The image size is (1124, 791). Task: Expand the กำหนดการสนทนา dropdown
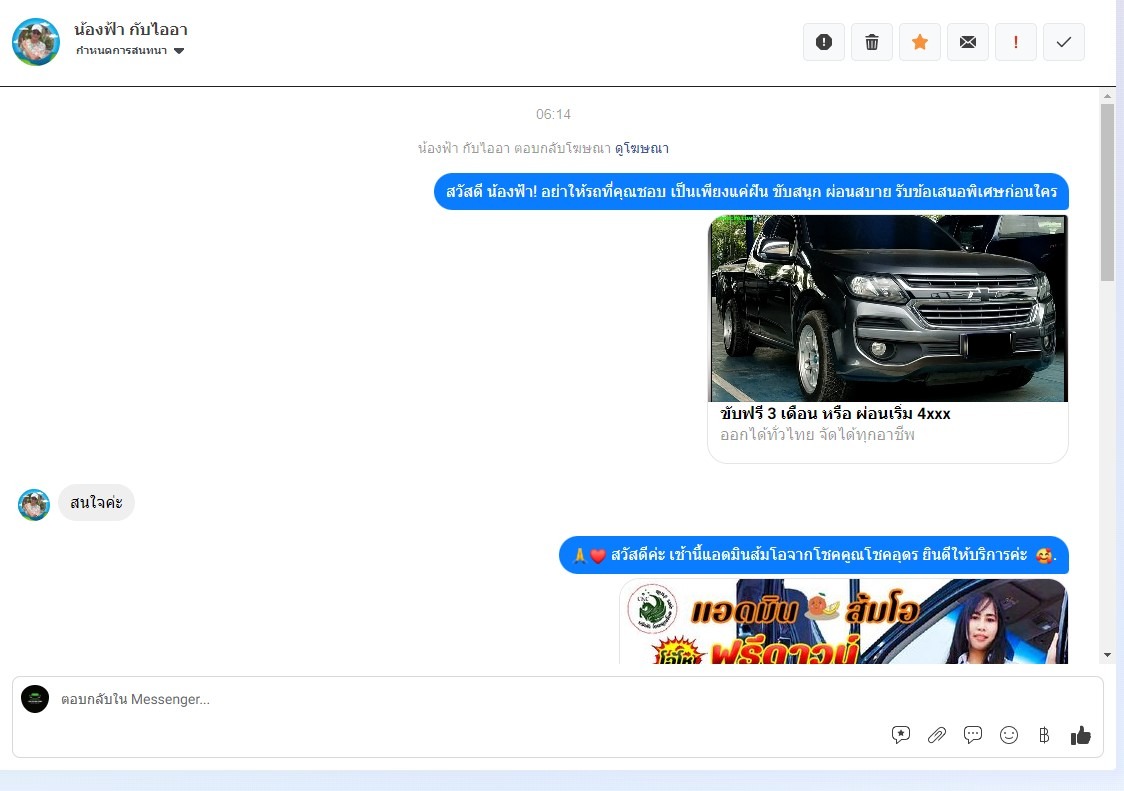(130, 50)
